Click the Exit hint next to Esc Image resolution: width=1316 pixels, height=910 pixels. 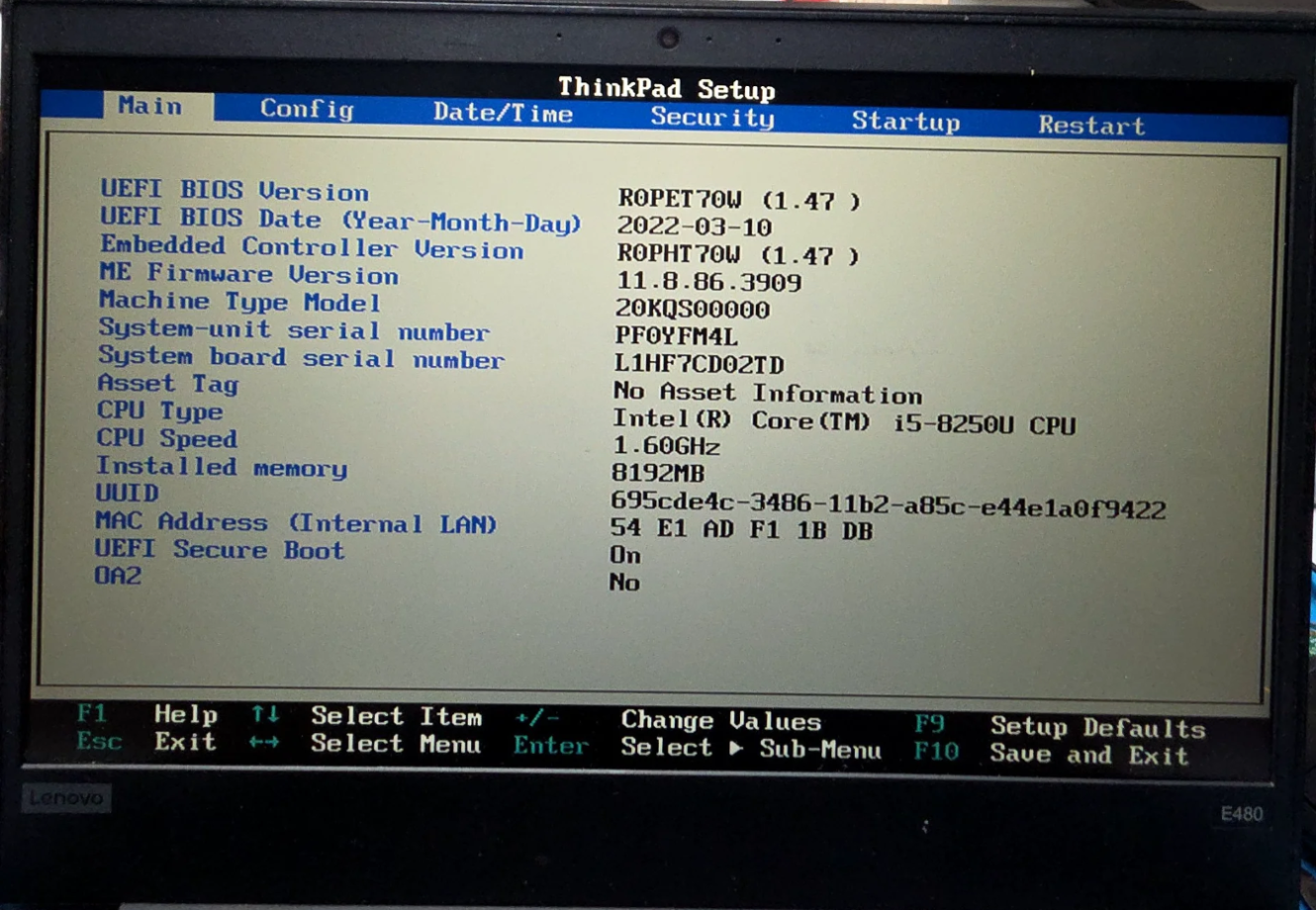(x=185, y=742)
